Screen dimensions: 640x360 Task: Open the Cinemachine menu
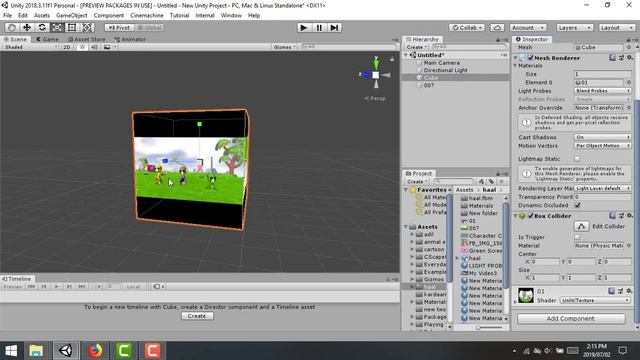(x=147, y=15)
